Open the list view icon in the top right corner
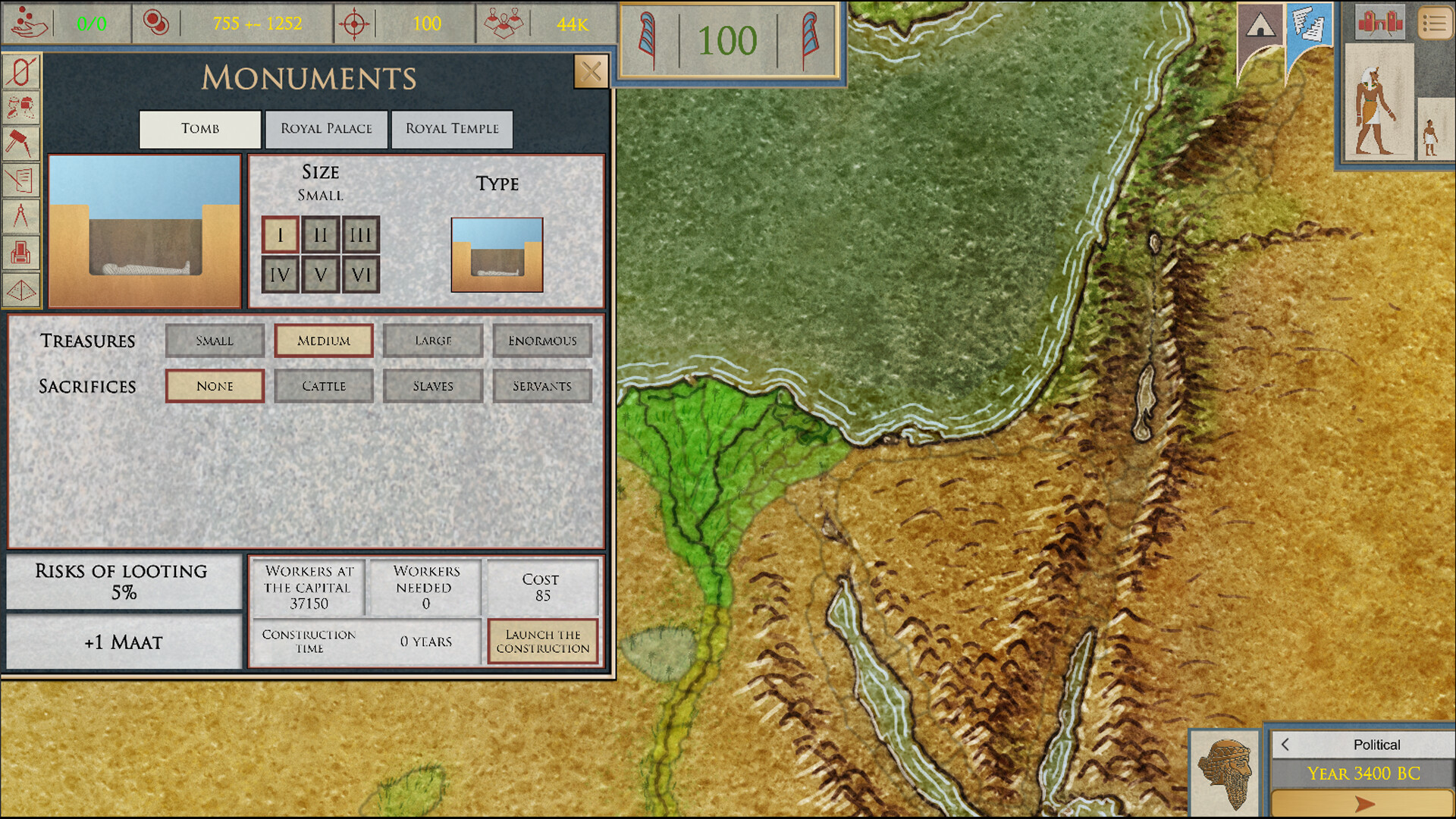The height and width of the screenshot is (819, 1456). [x=1436, y=23]
